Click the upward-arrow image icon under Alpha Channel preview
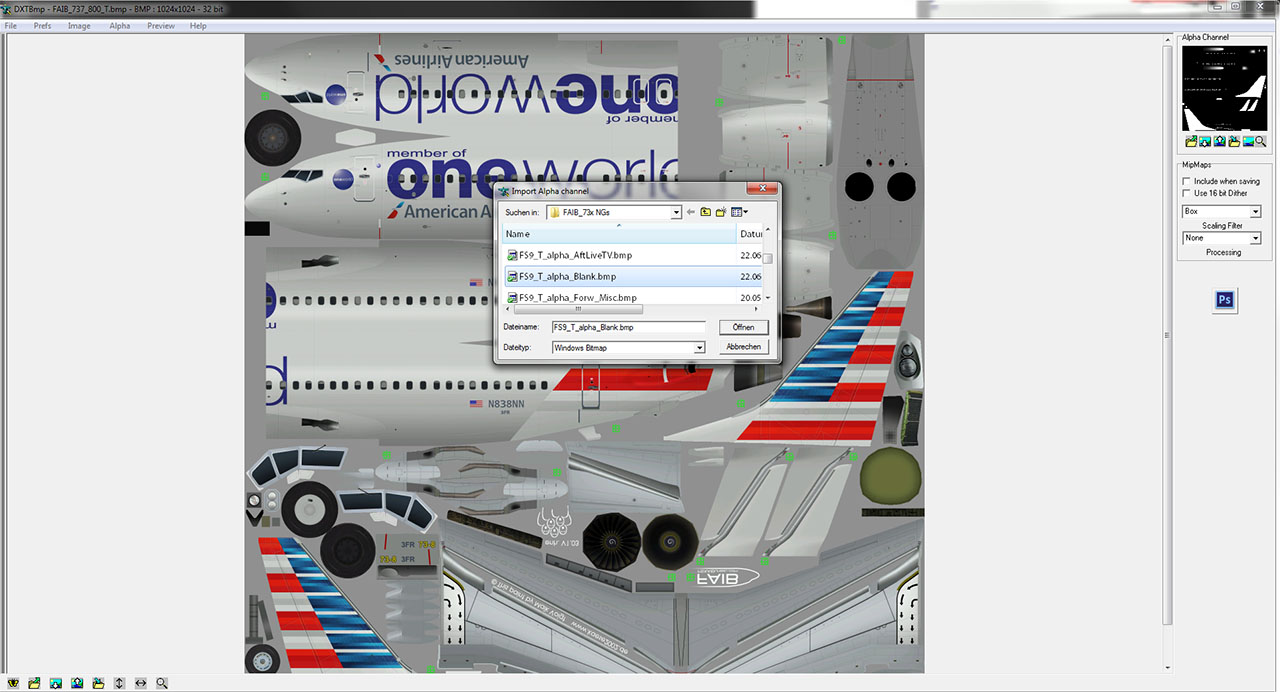This screenshot has height=692, width=1280. 1220,141
